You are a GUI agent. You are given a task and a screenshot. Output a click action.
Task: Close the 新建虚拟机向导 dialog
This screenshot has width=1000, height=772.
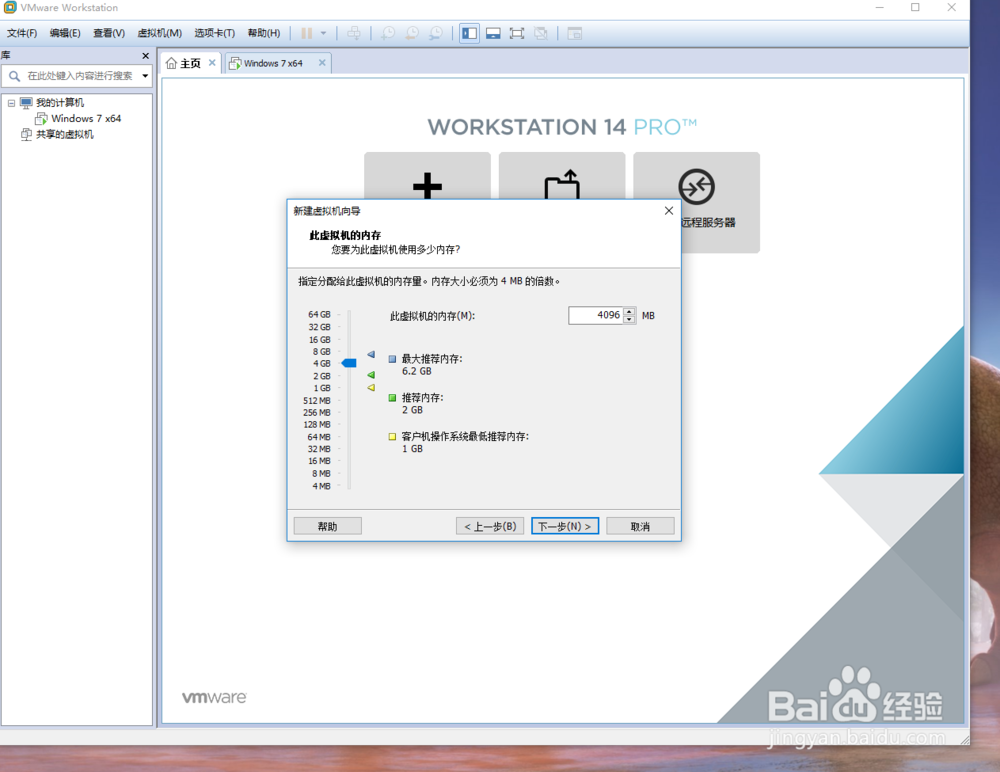668,211
